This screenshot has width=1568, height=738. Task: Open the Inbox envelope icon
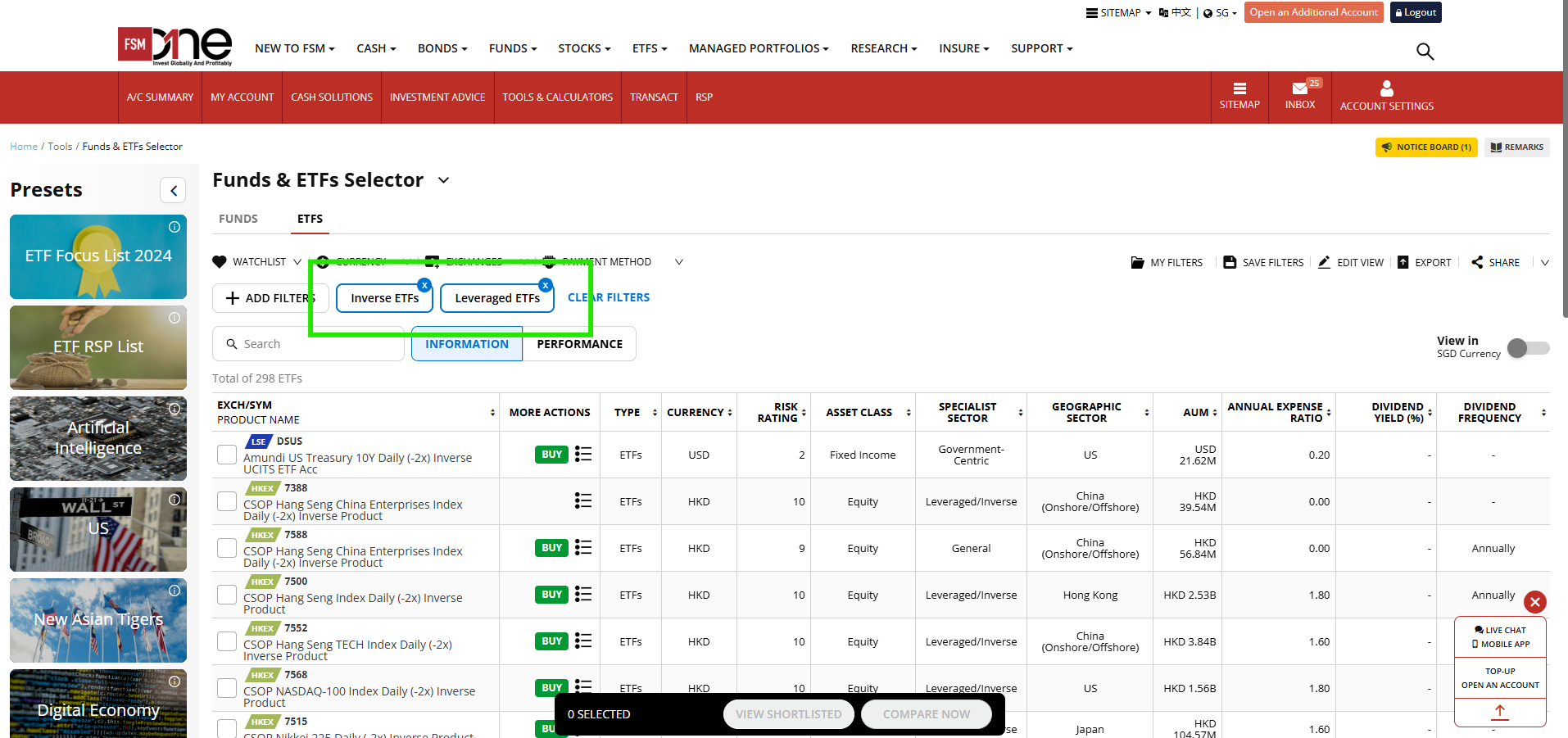[x=1300, y=88]
